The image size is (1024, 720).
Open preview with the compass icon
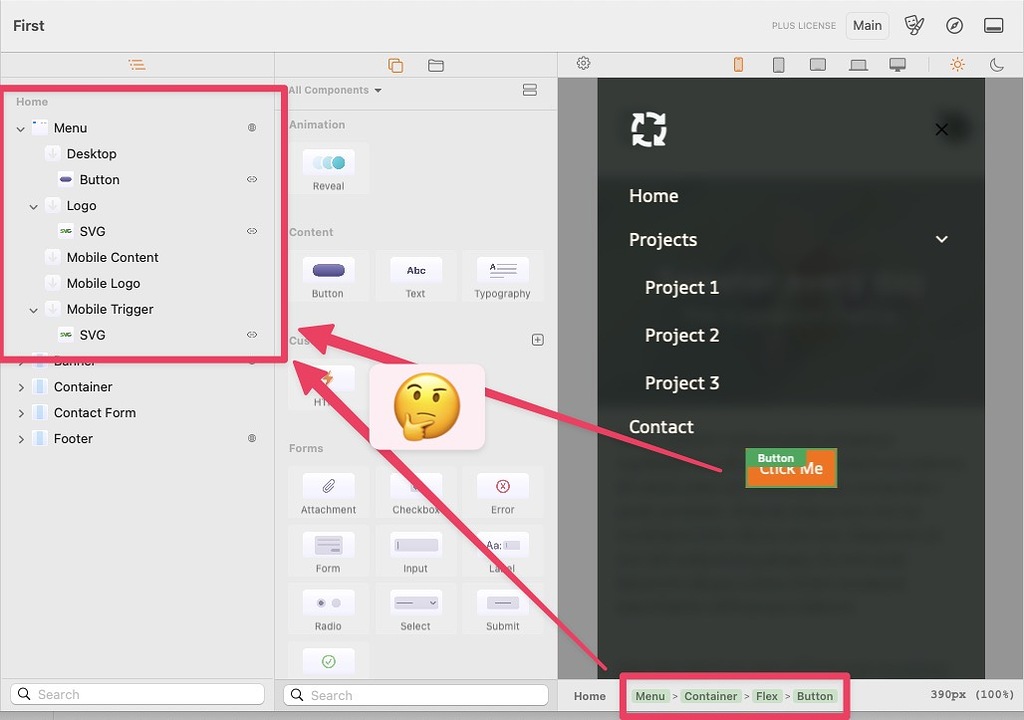click(954, 25)
